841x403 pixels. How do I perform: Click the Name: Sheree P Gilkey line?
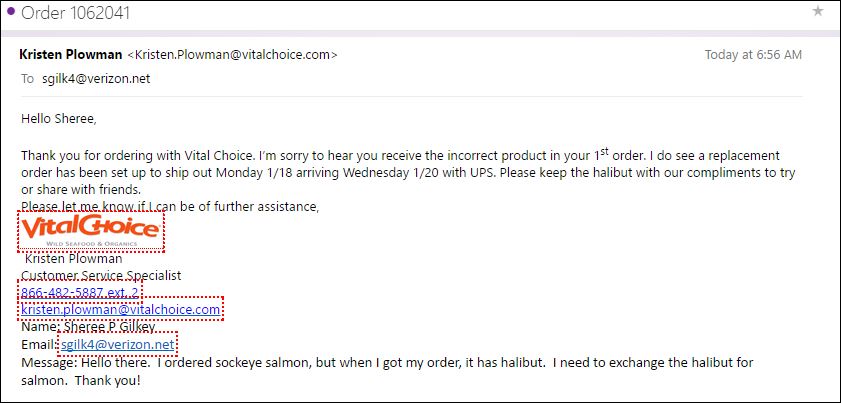pyautogui.click(x=88, y=327)
